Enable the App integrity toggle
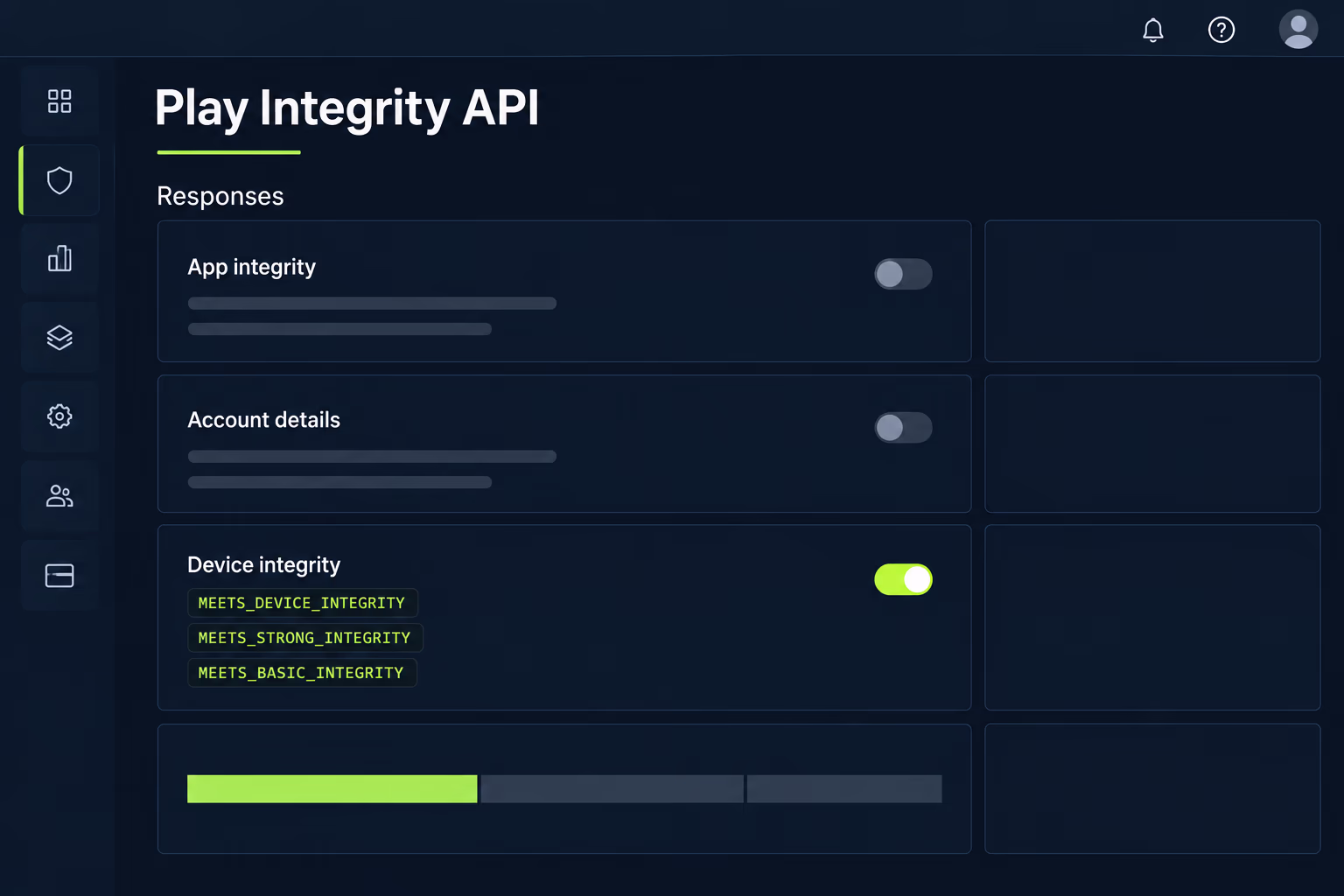1344x896 pixels. point(903,274)
